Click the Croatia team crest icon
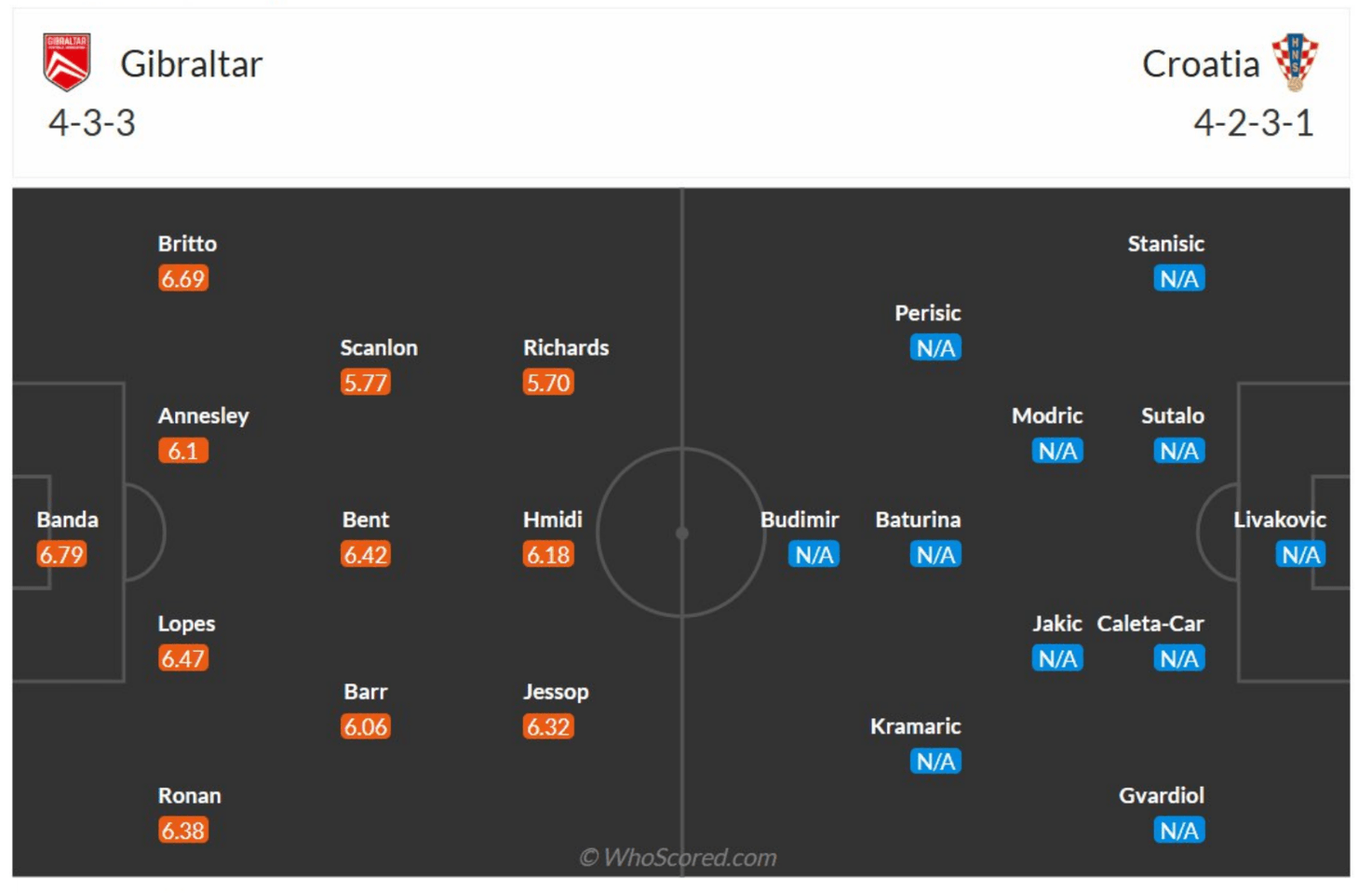This screenshot has height=893, width=1372. [x=1296, y=62]
